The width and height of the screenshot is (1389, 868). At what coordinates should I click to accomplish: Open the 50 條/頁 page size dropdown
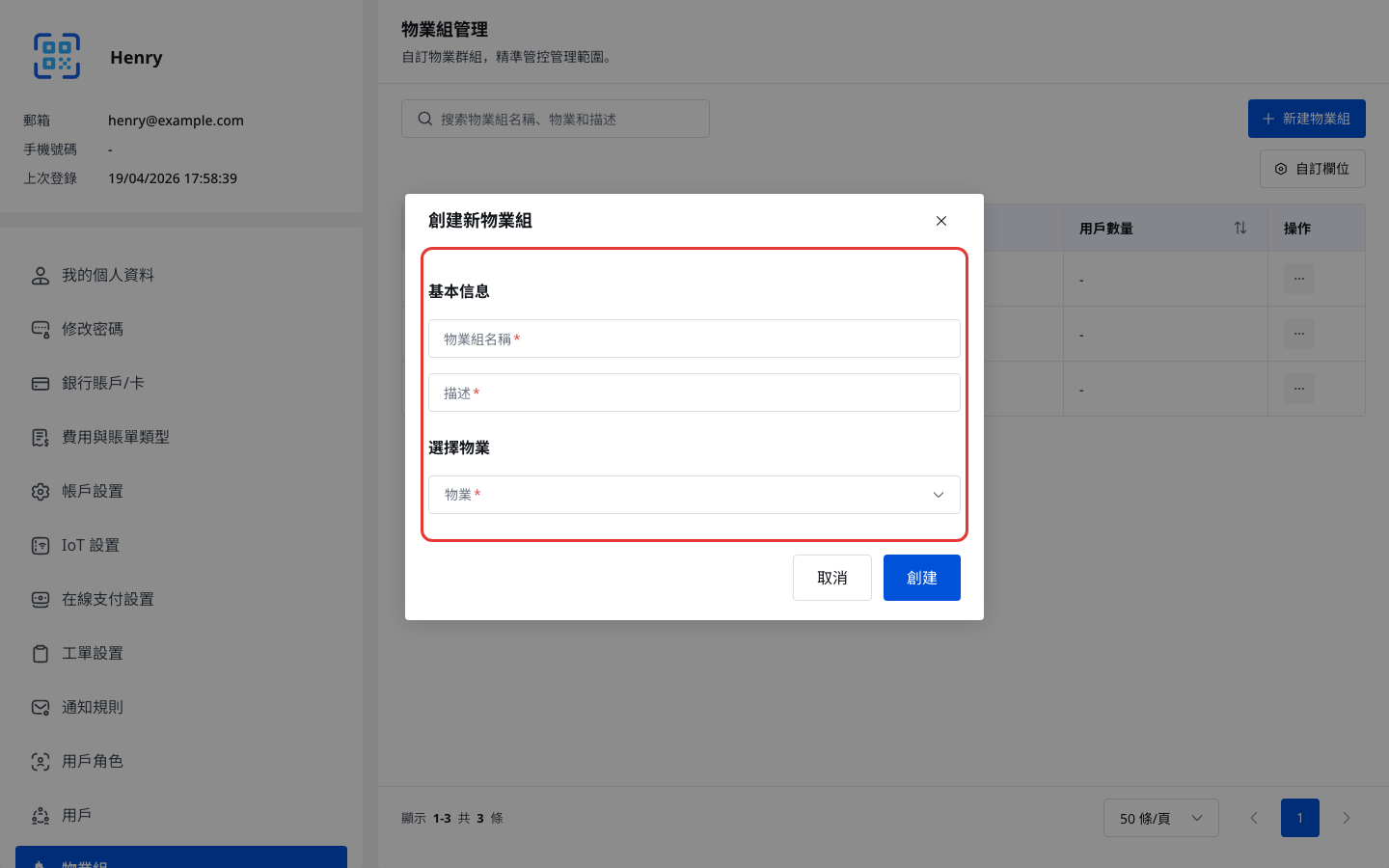[1161, 818]
